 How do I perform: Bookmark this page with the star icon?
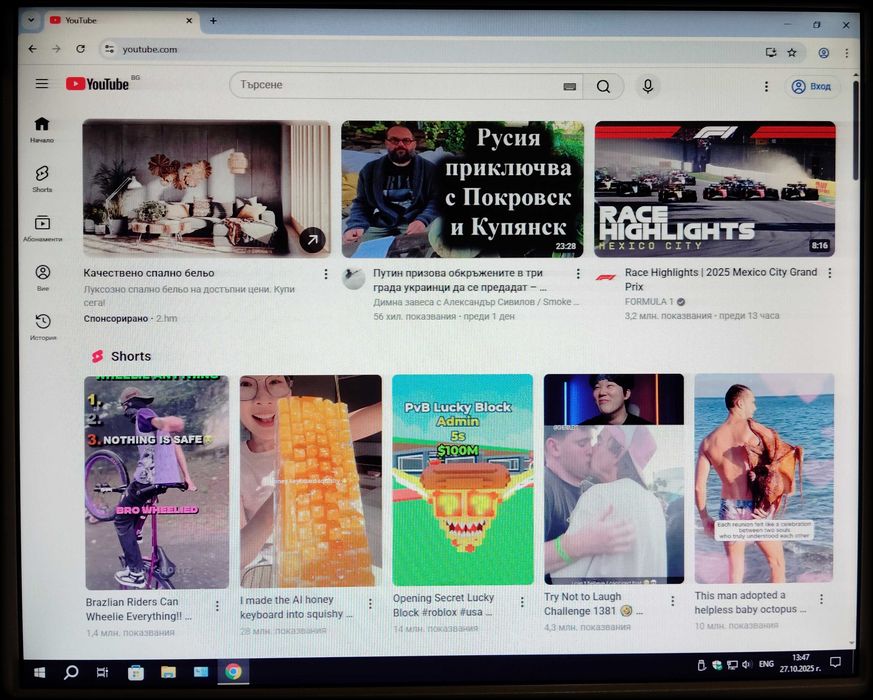coord(792,52)
